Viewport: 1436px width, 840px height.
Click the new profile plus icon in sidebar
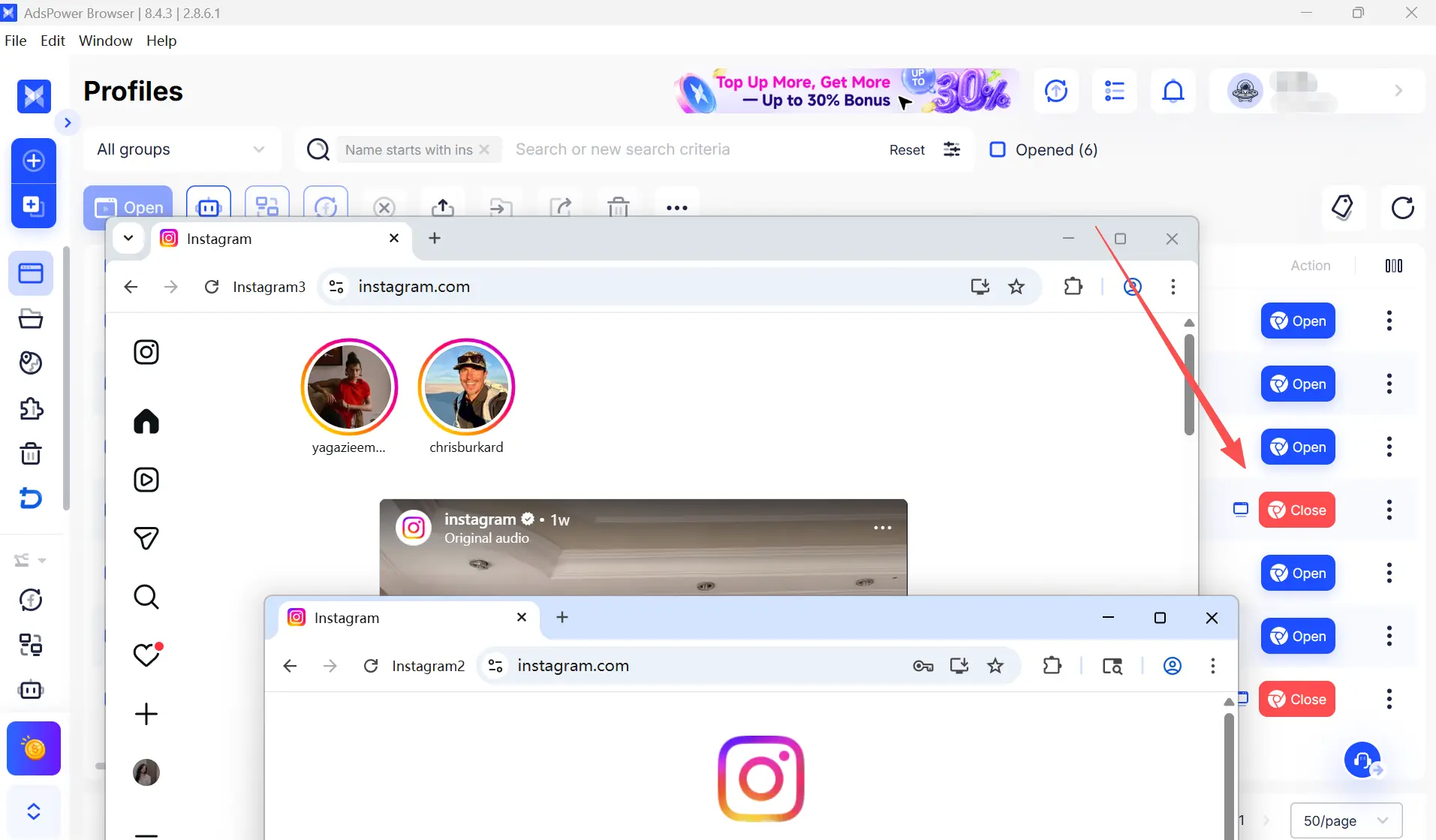(34, 161)
